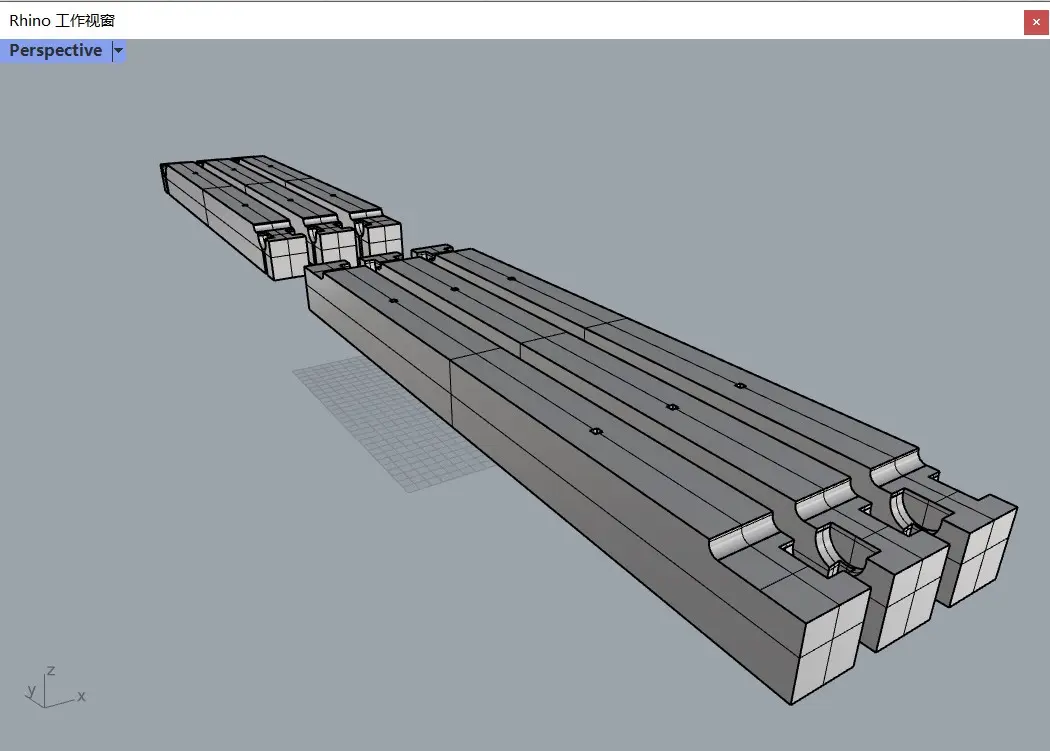Click the bolt hole on the rightmost large beam's near half
The width and height of the screenshot is (1050, 751).
[x=740, y=385]
